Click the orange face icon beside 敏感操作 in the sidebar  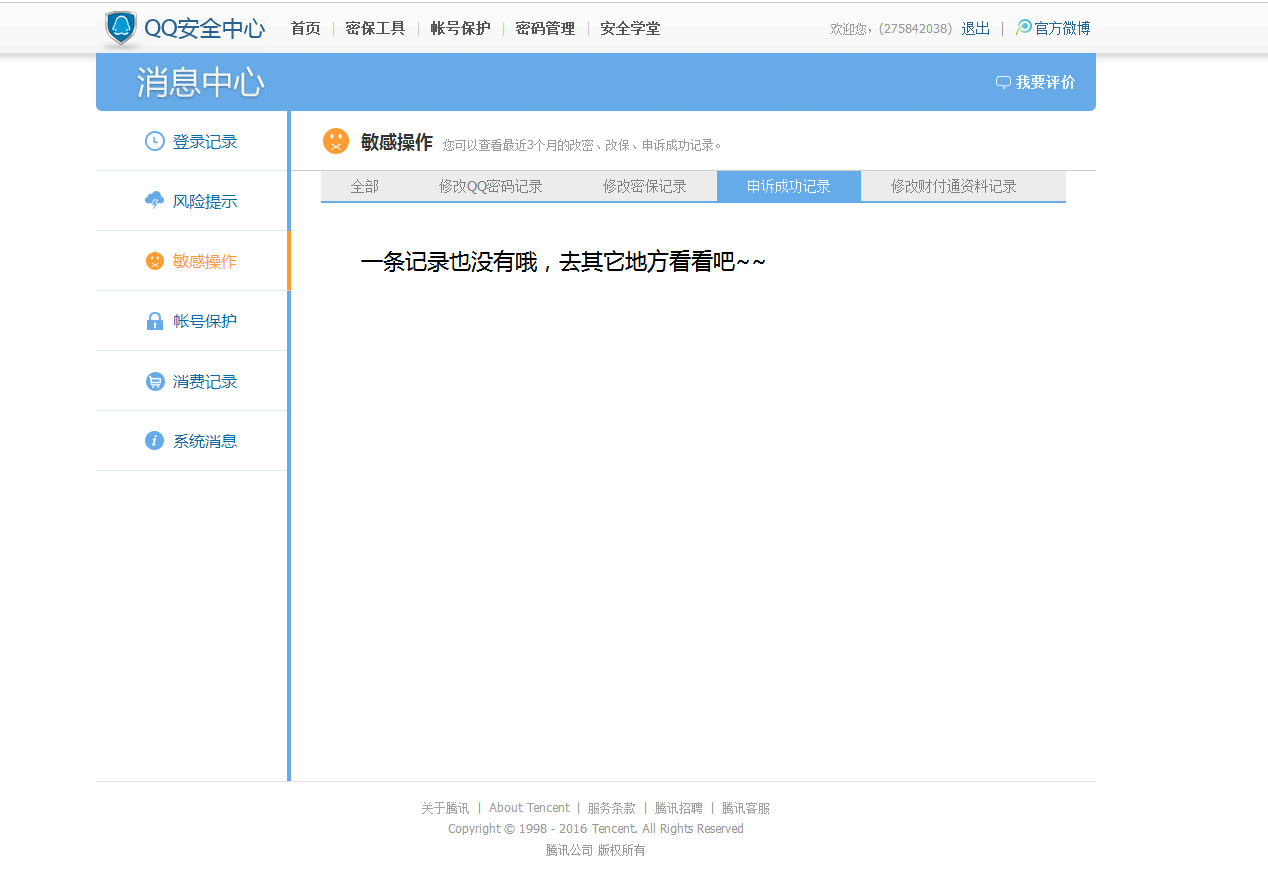point(154,261)
